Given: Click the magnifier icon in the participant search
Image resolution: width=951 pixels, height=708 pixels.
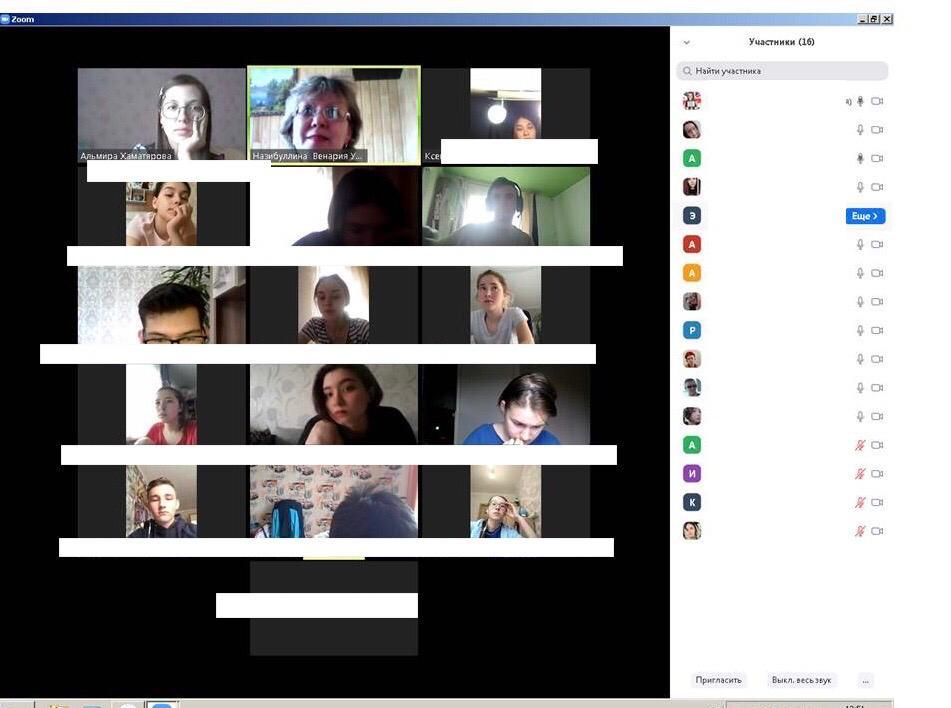Looking at the screenshot, I should point(686,71).
